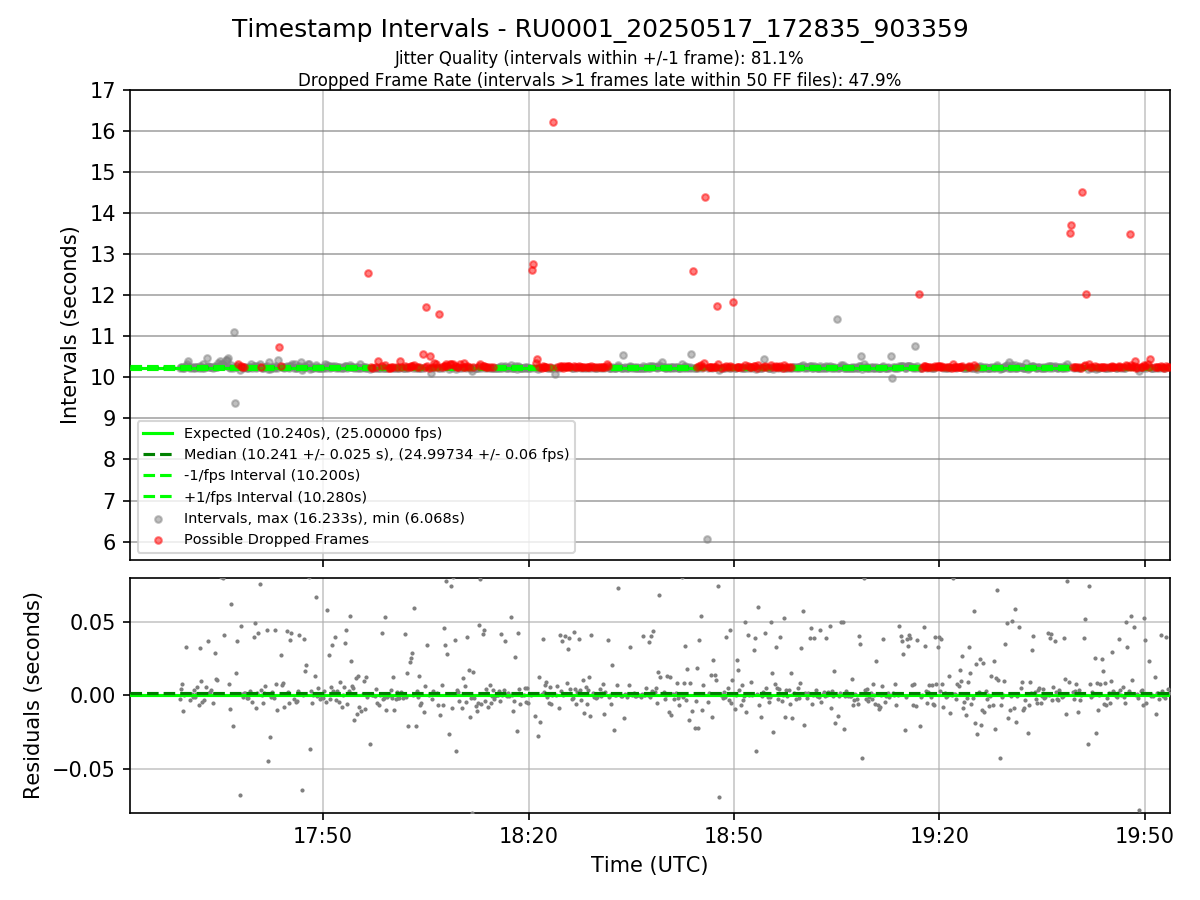1200x900 pixels.
Task: Click the '6' y-axis tick label
Action: pos(110,542)
